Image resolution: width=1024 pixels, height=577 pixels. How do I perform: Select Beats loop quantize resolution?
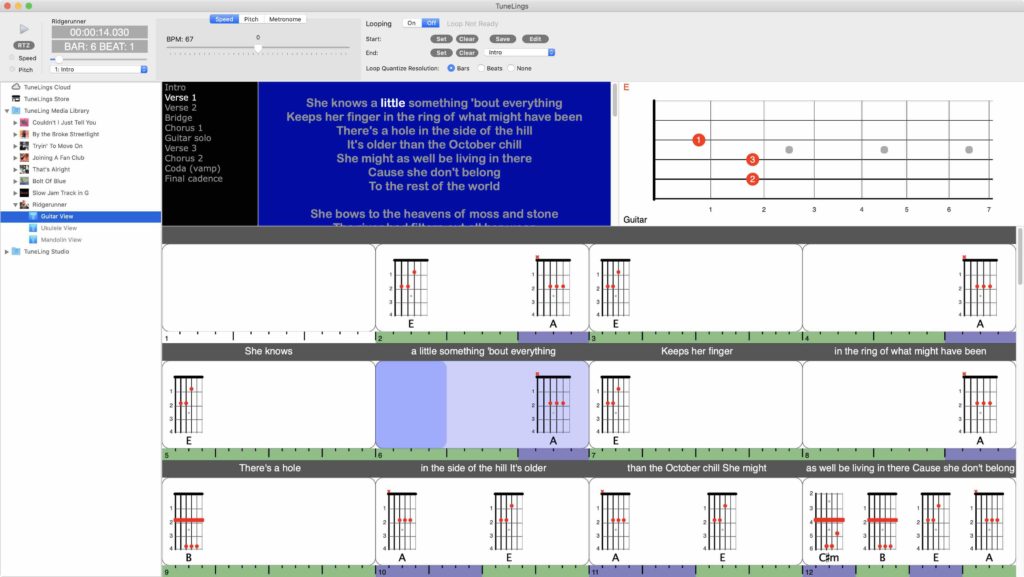(481, 68)
